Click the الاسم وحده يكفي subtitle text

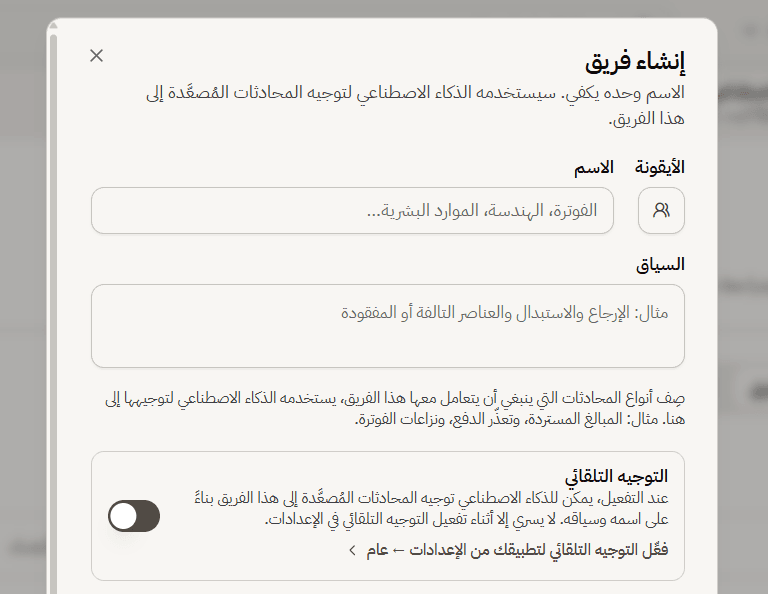click(x=415, y=106)
